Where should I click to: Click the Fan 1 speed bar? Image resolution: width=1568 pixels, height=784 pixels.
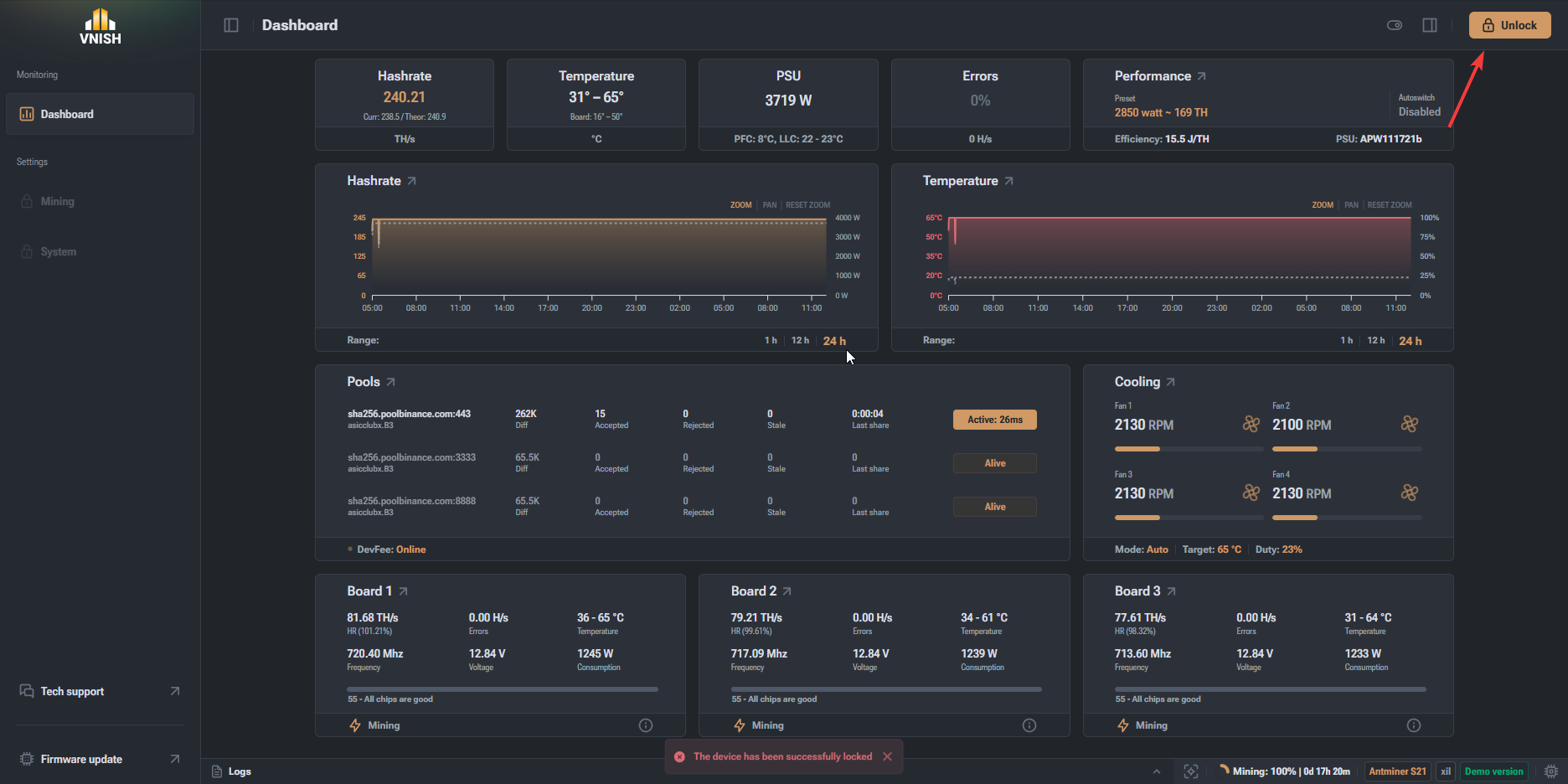[1189, 449]
